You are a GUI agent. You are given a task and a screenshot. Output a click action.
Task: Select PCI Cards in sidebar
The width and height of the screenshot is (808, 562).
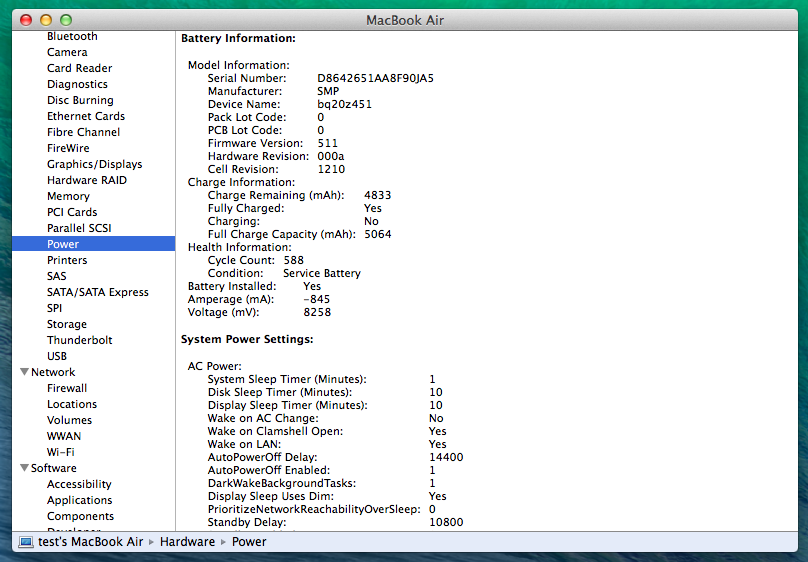(x=72, y=212)
